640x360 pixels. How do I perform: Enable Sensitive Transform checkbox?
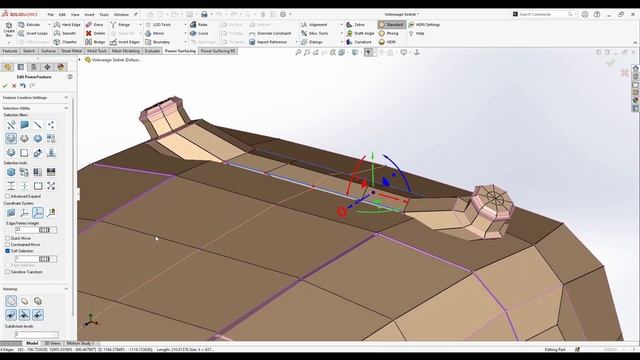(x=7, y=272)
